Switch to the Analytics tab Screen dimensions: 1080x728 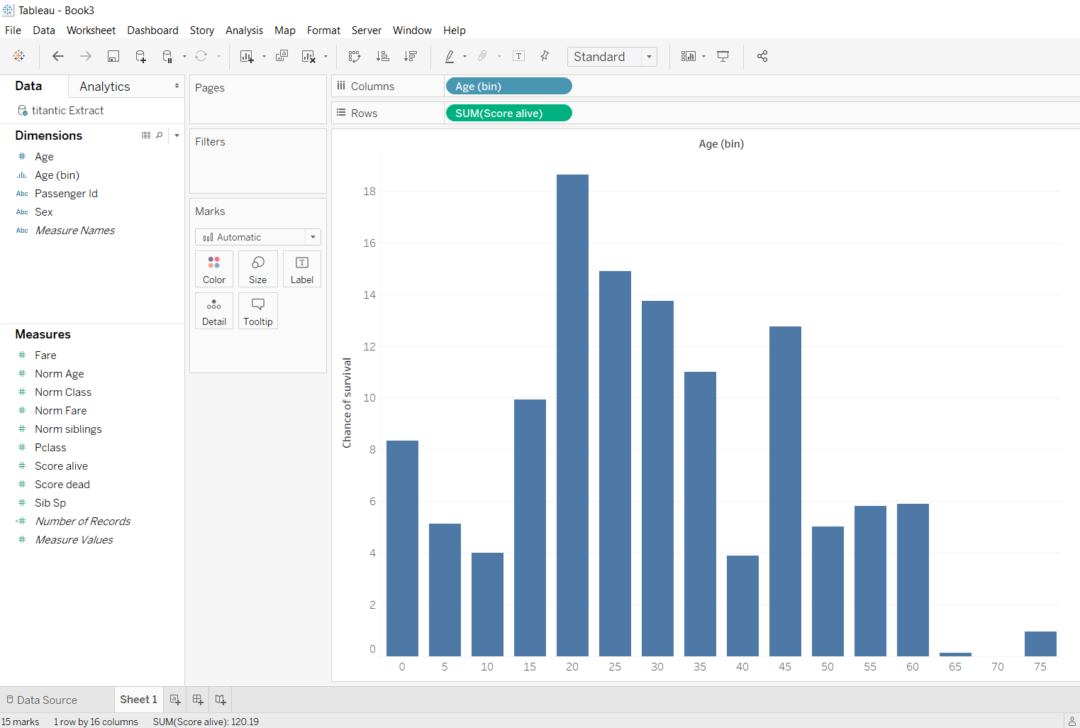[x=103, y=86]
